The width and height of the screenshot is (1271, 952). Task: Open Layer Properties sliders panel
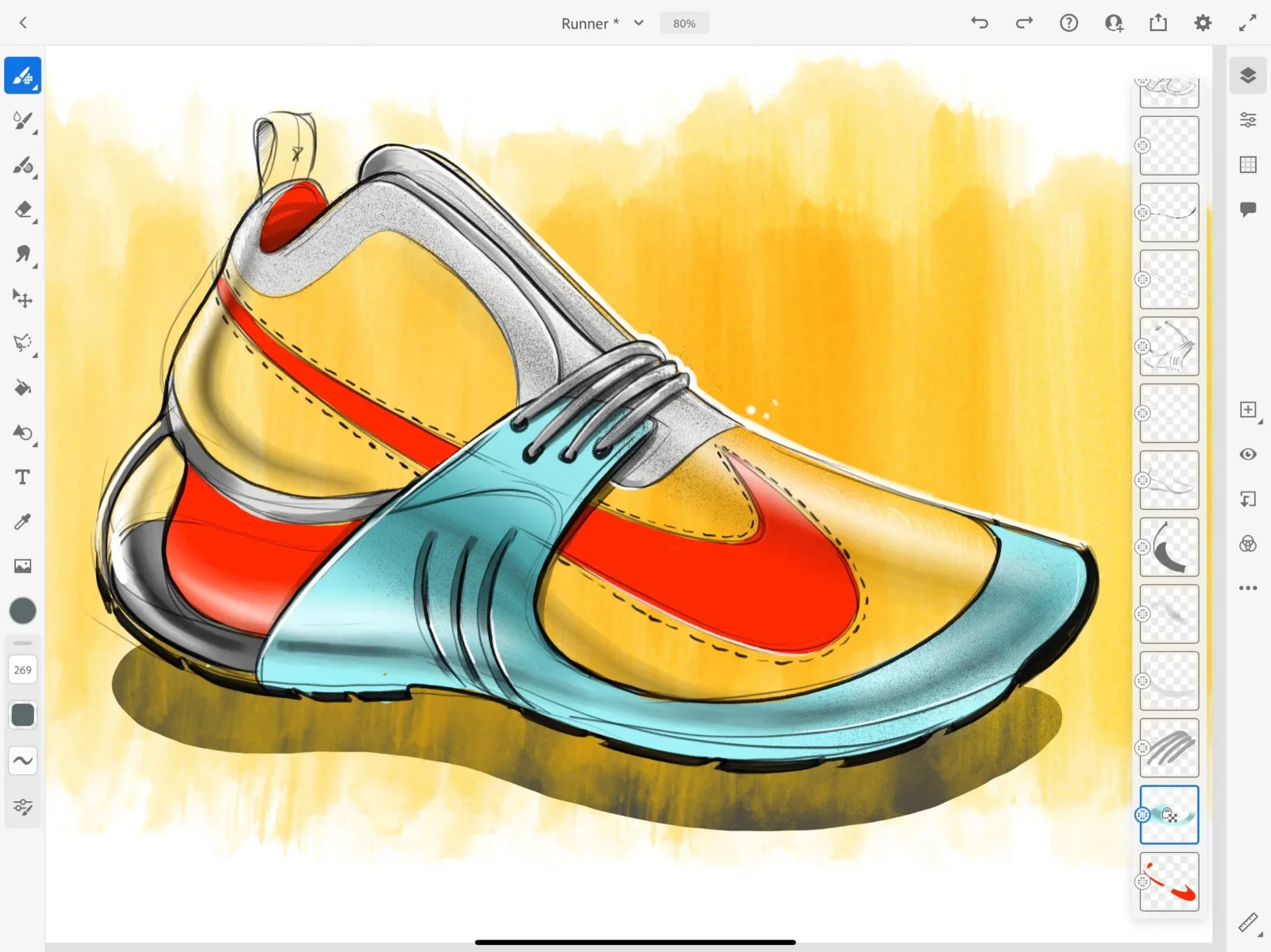[1248, 120]
